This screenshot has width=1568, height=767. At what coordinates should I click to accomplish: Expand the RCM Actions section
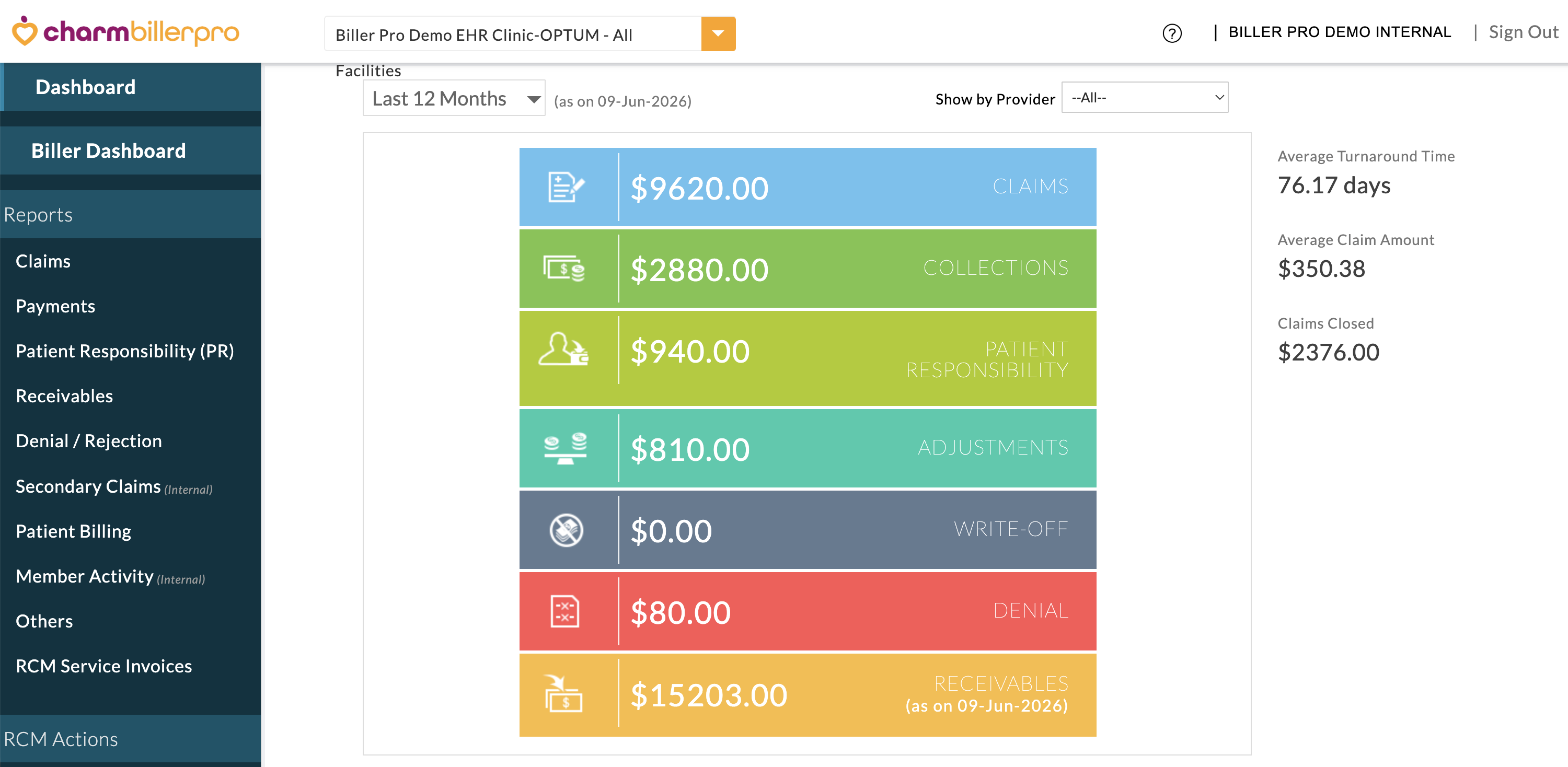[130, 738]
